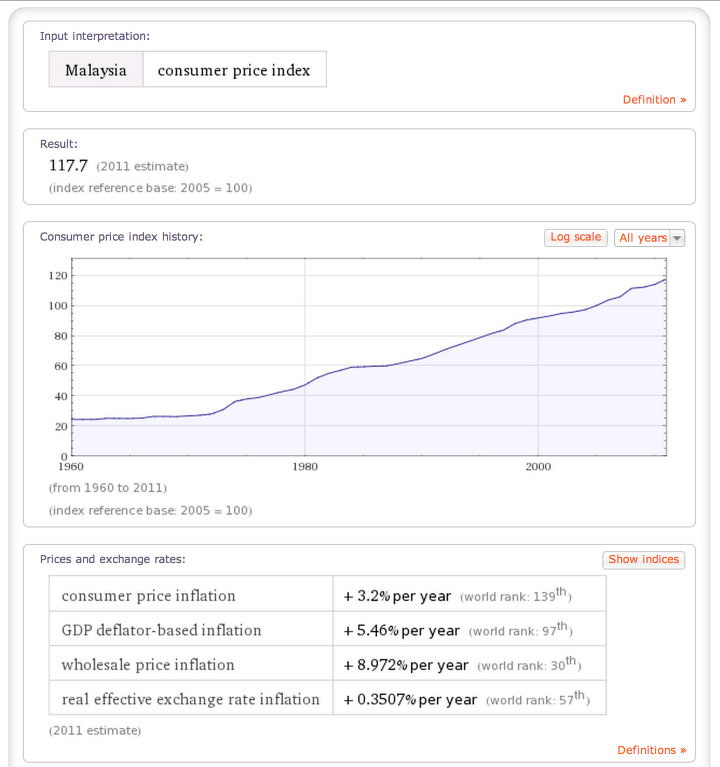Click the world rank 97th note
This screenshot has width=720, height=767.
pos(520,630)
